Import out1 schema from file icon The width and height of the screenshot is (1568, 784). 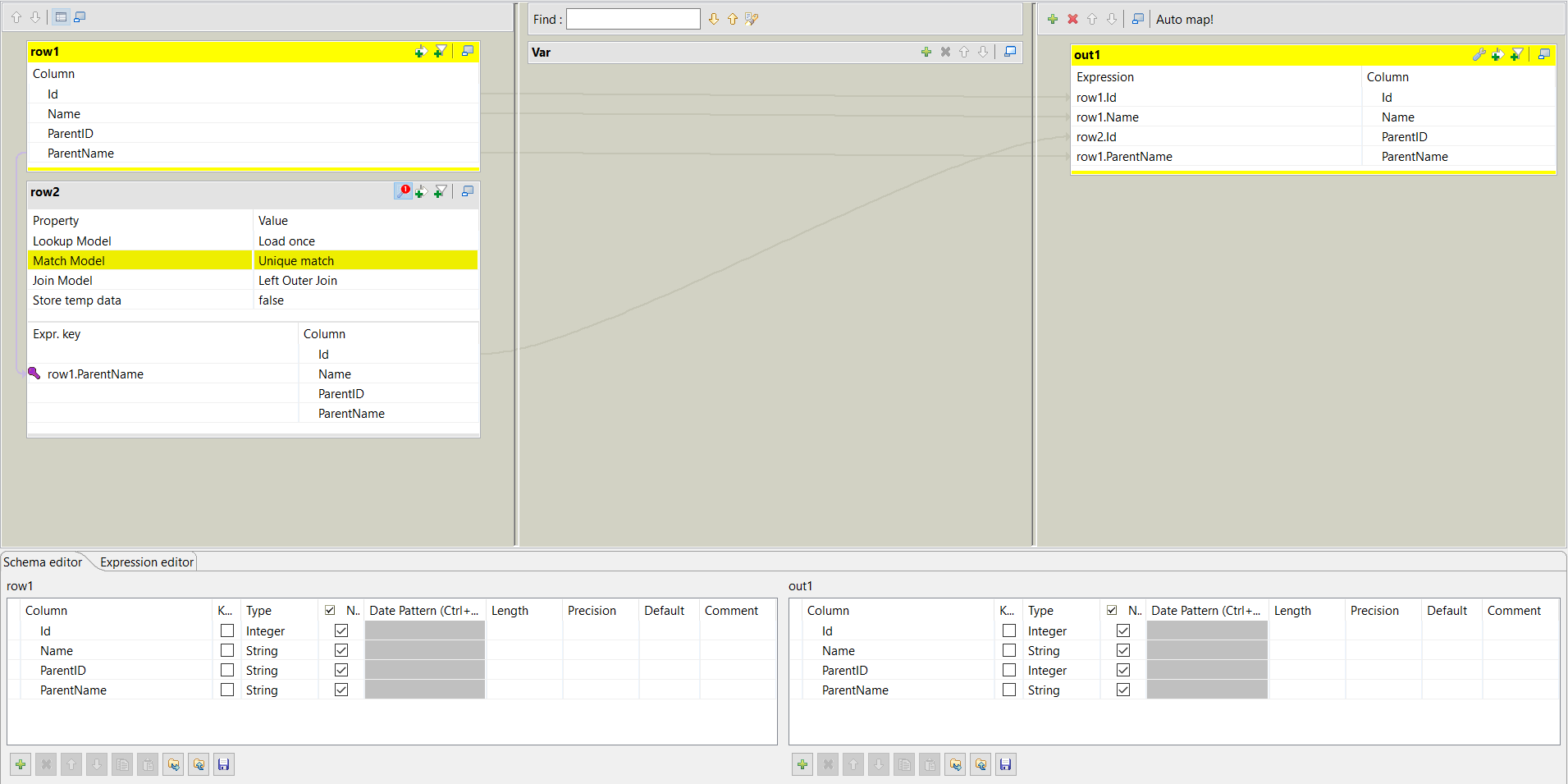[x=955, y=764]
